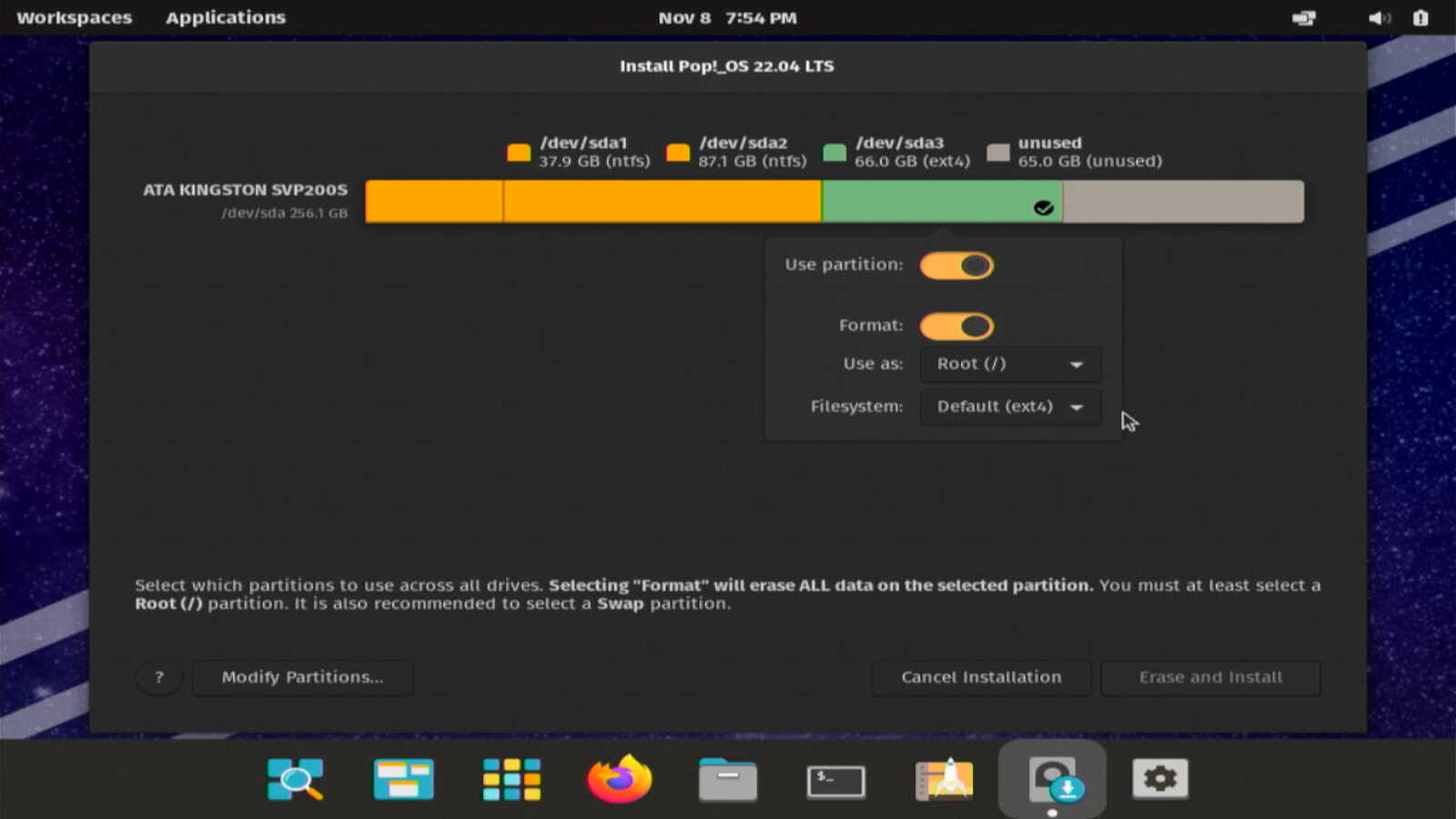Click the "Use as:" label
The height and width of the screenshot is (819, 1456).
[873, 364]
